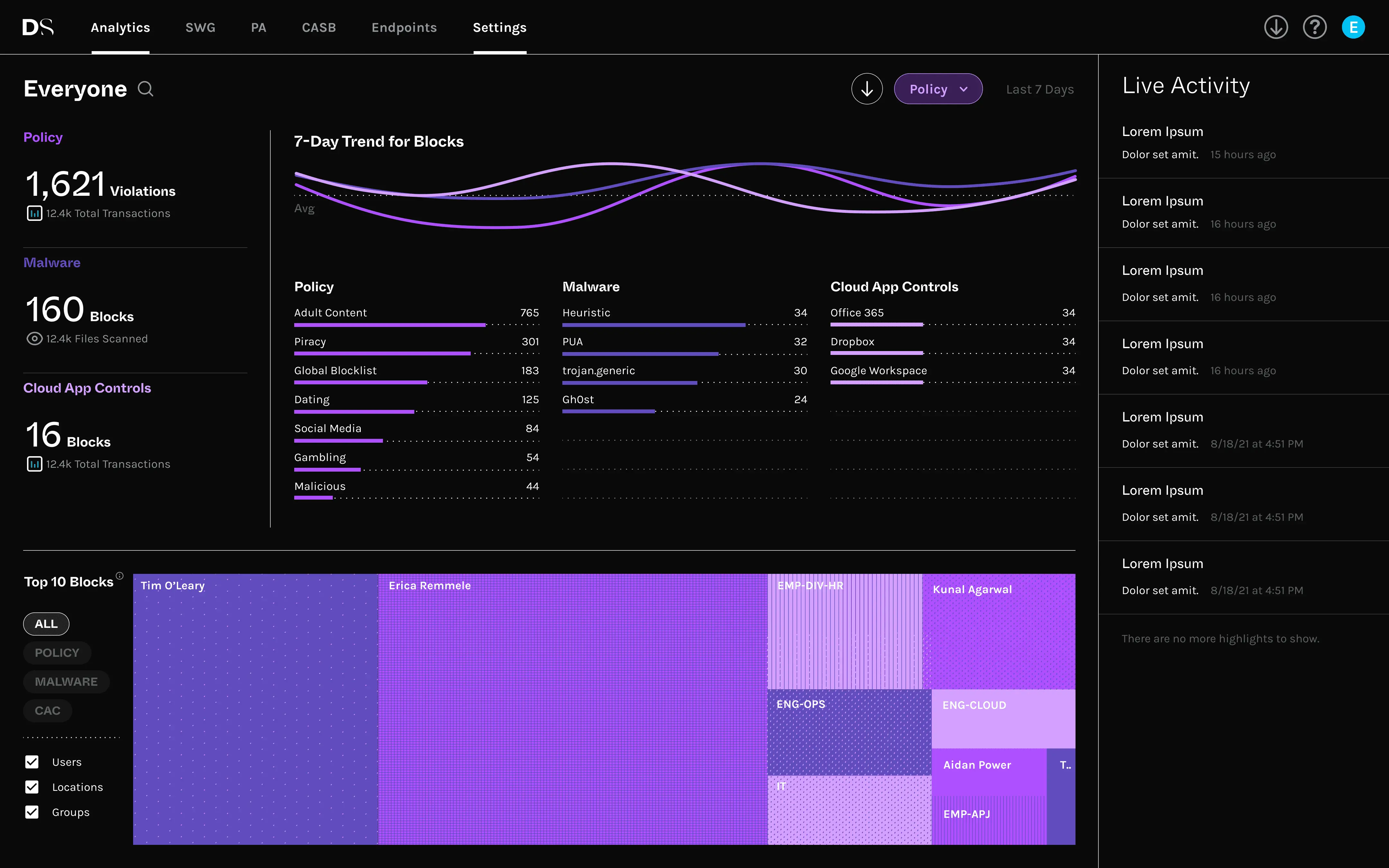This screenshot has width=1389, height=868.
Task: Click the circular download arrow near Policy
Action: point(867,89)
